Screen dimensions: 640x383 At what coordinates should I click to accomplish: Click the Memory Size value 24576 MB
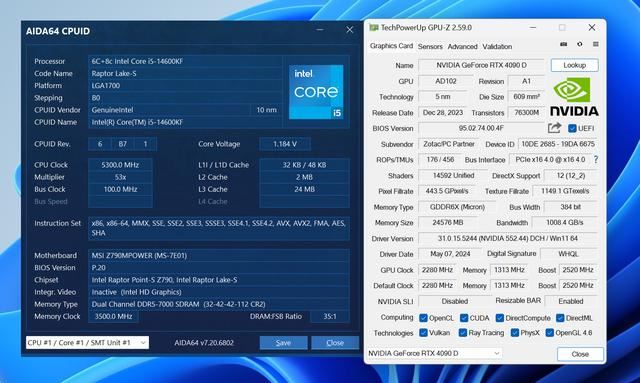(448, 223)
